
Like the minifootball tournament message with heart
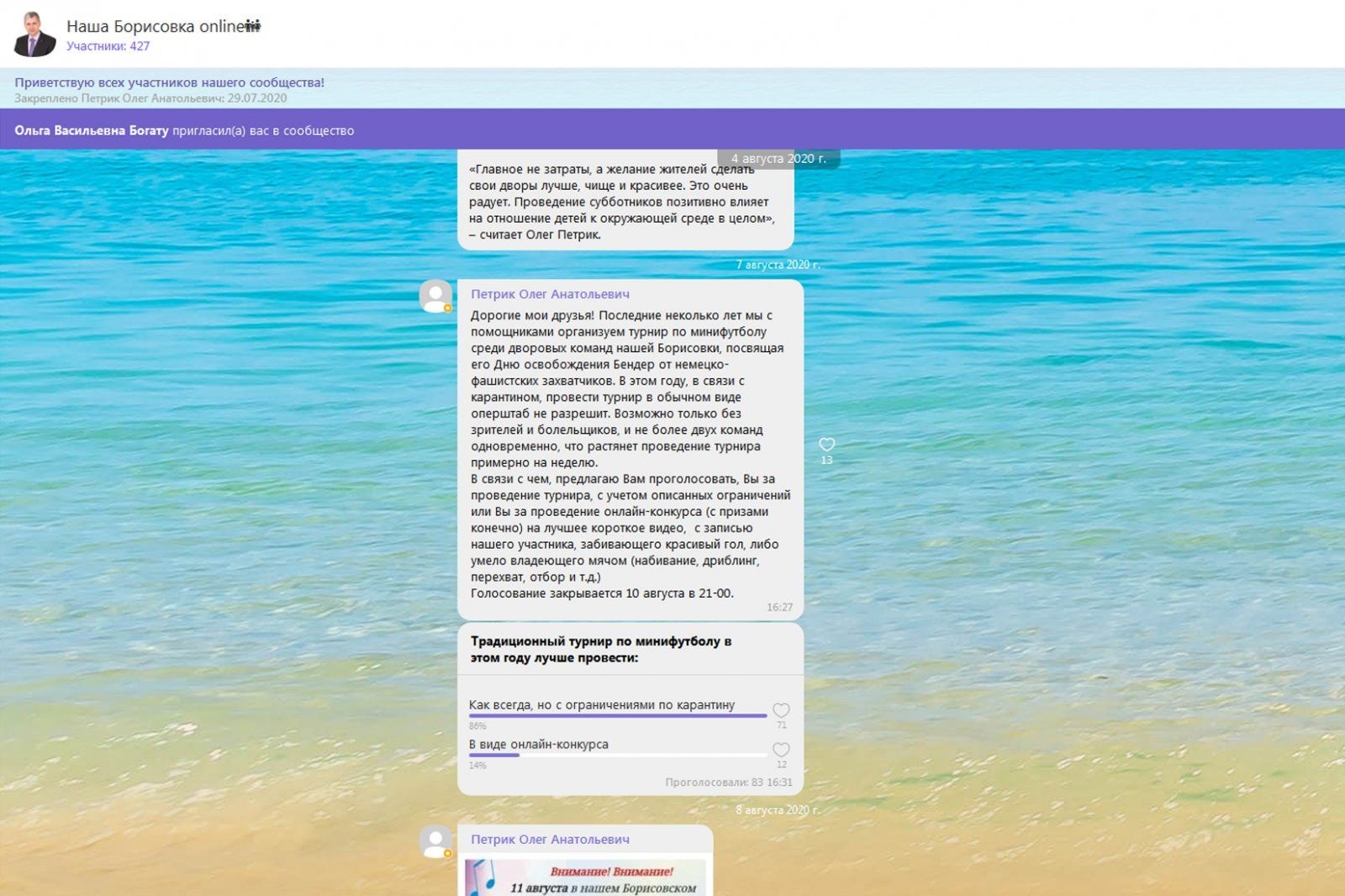826,445
